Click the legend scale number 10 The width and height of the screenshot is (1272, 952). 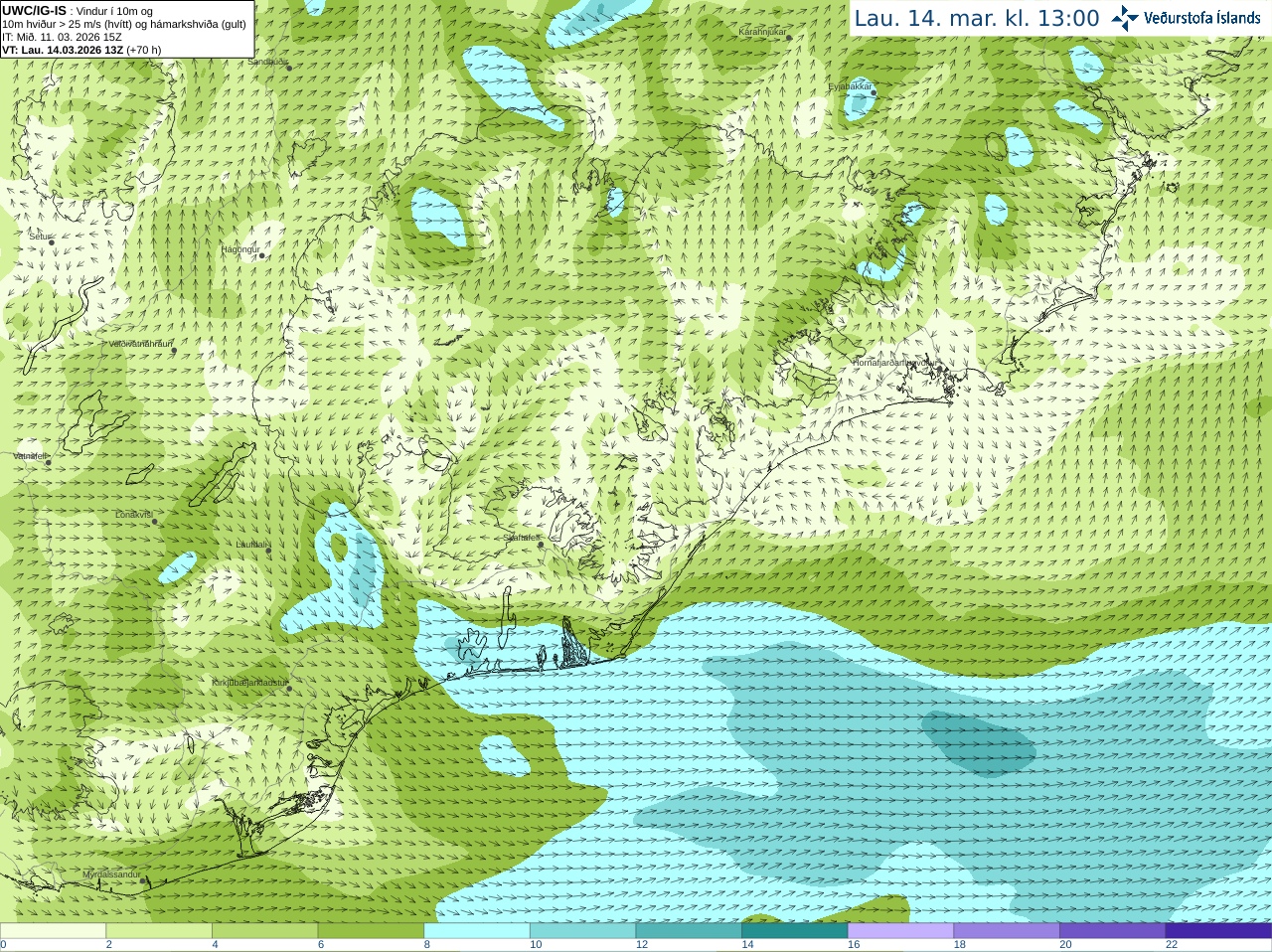point(536,945)
